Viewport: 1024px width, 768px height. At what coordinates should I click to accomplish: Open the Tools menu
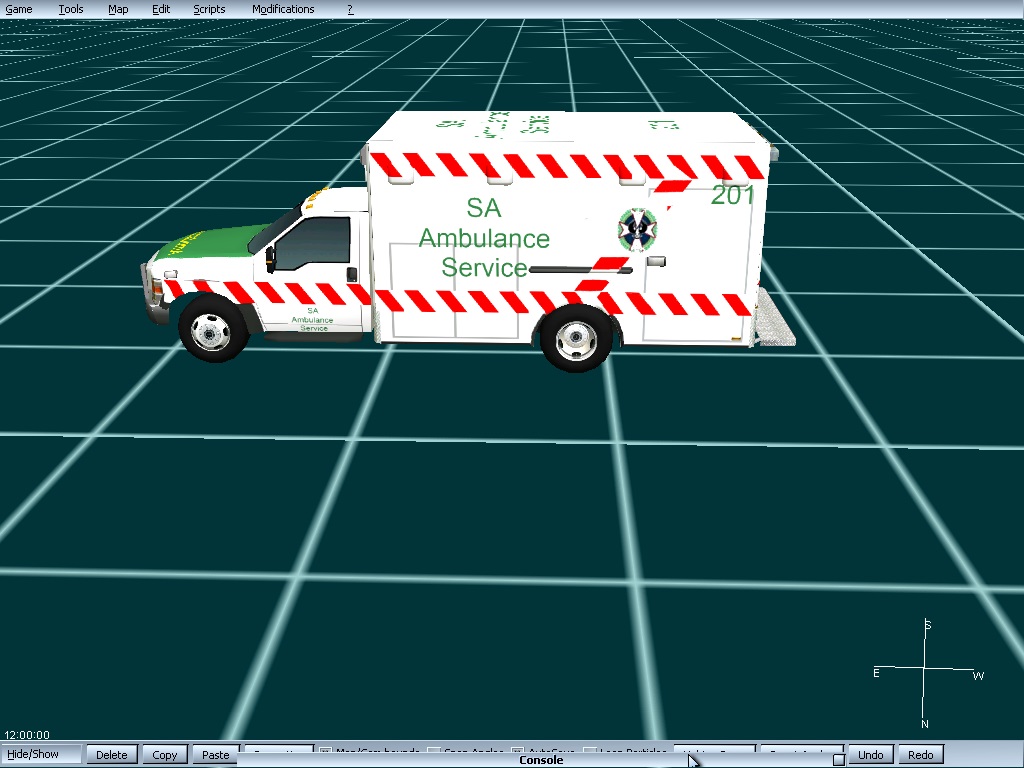[71, 9]
